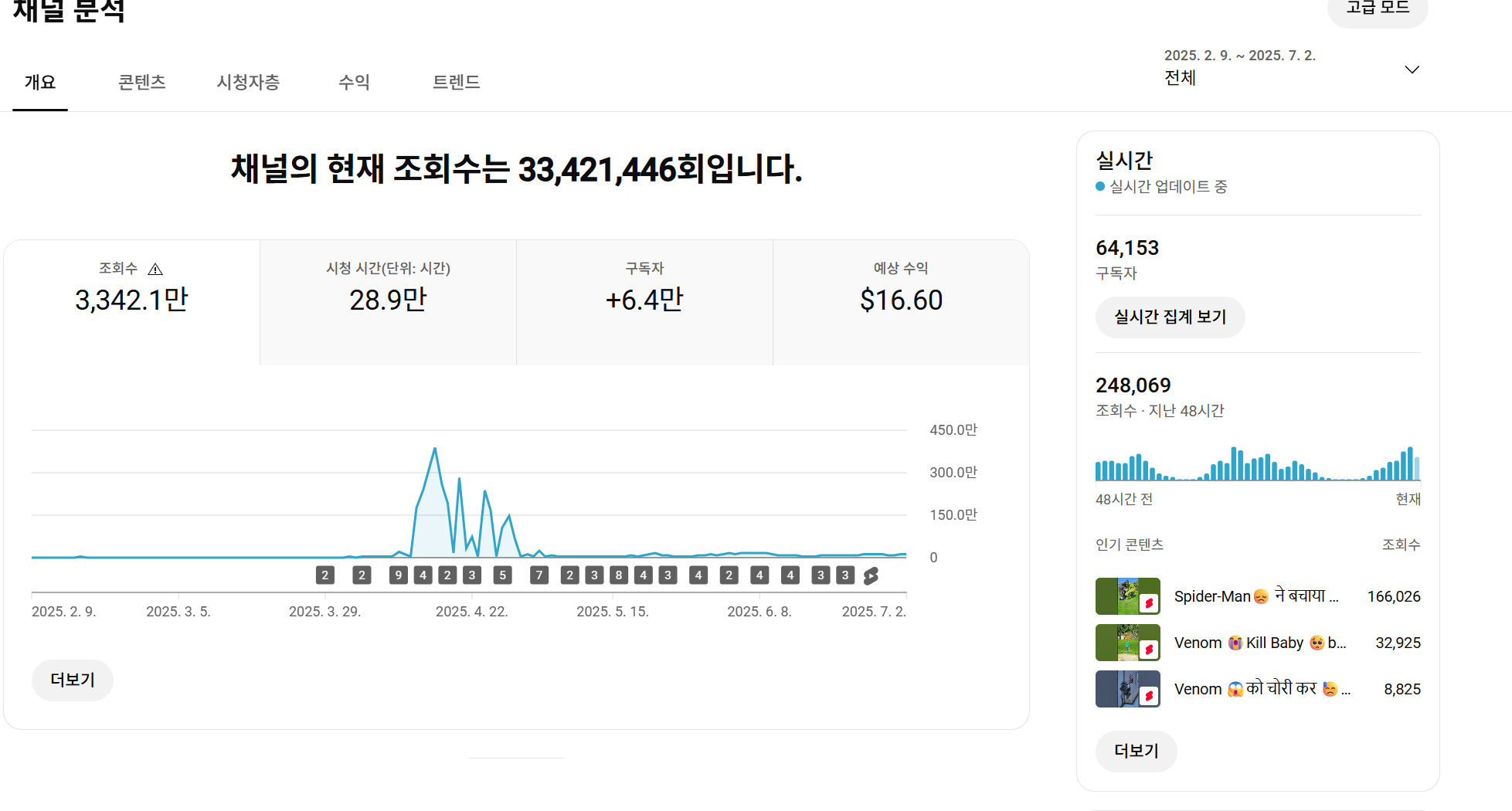Click the 248,069 views in last 48 hours

coord(1133,385)
